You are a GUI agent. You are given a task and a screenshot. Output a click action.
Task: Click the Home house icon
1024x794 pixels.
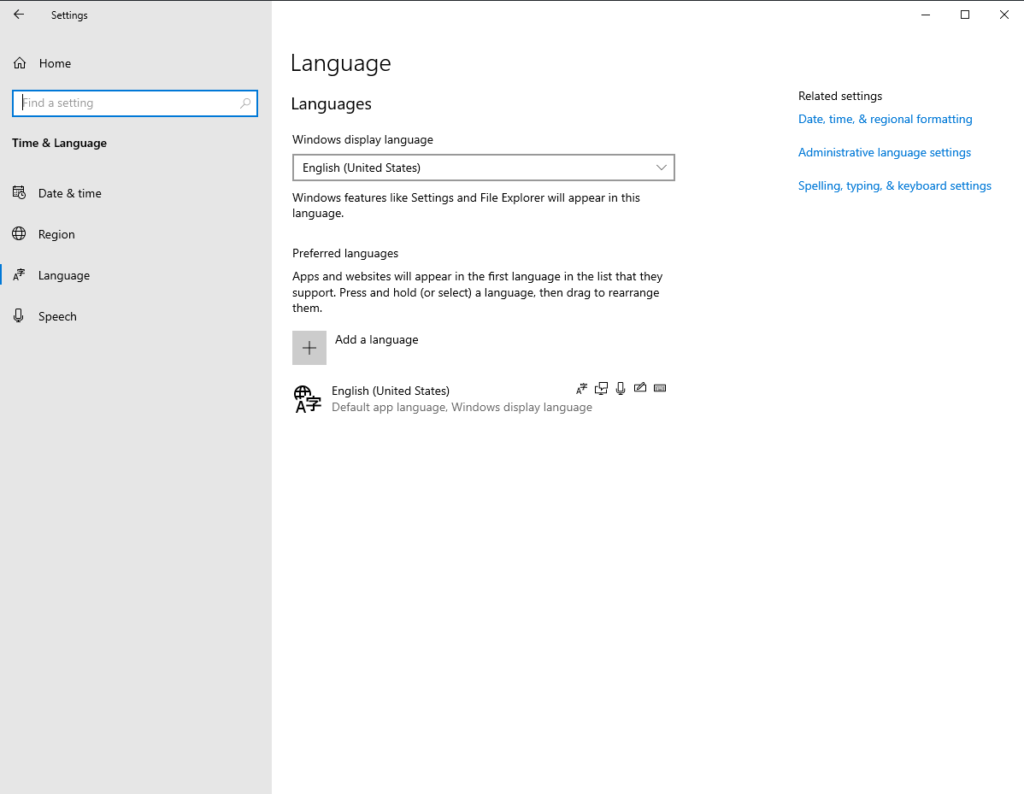click(20, 63)
